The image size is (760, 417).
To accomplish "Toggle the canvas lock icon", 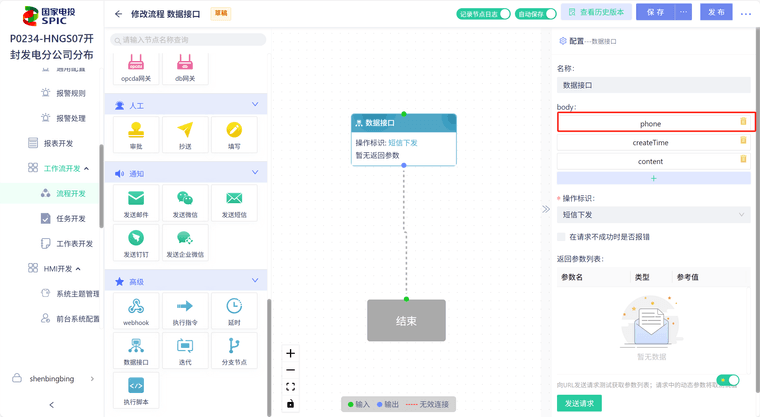I will pyautogui.click(x=290, y=403).
